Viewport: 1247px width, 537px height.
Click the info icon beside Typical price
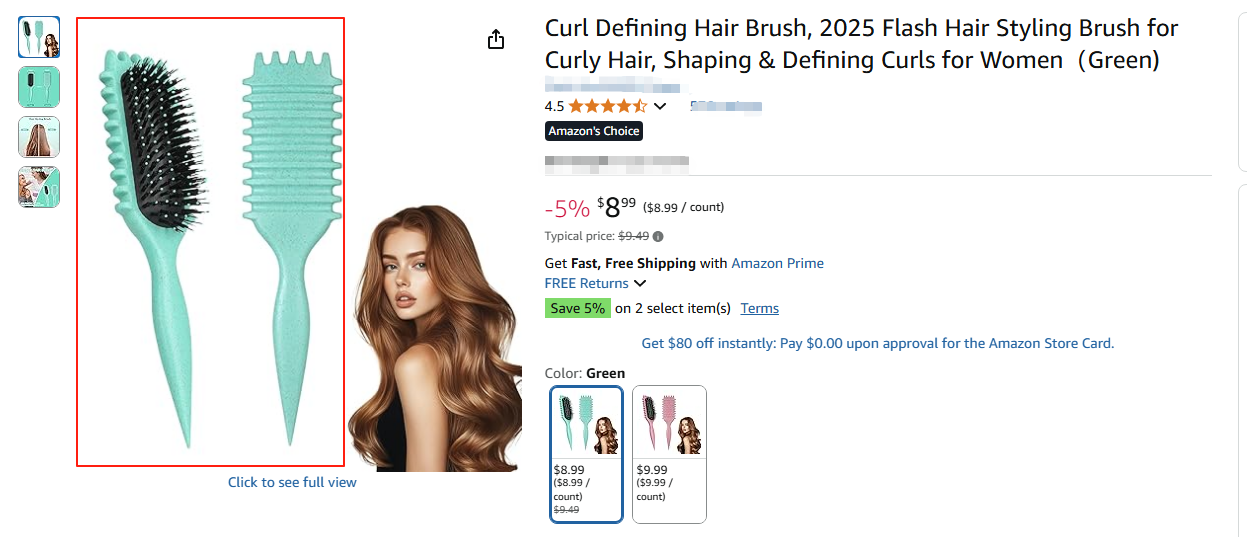click(x=658, y=237)
